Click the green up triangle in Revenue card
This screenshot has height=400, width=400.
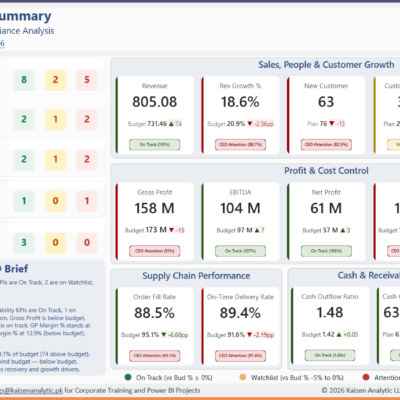point(171,124)
